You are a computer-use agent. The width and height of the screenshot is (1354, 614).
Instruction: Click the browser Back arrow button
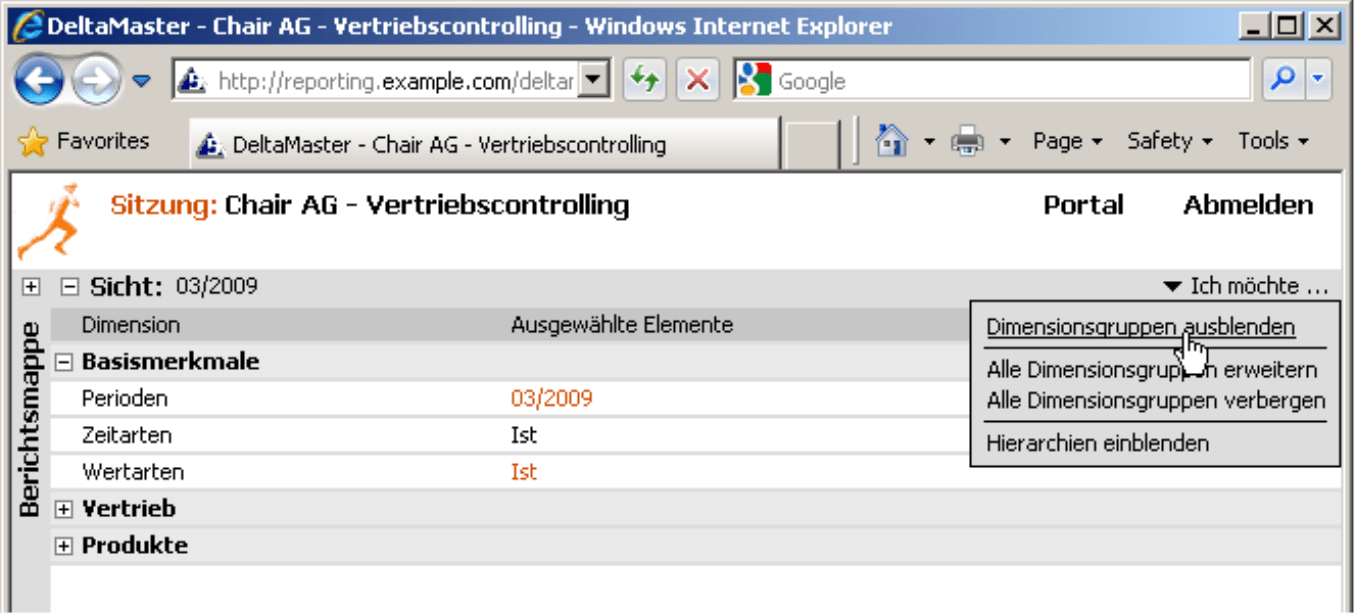(39, 81)
